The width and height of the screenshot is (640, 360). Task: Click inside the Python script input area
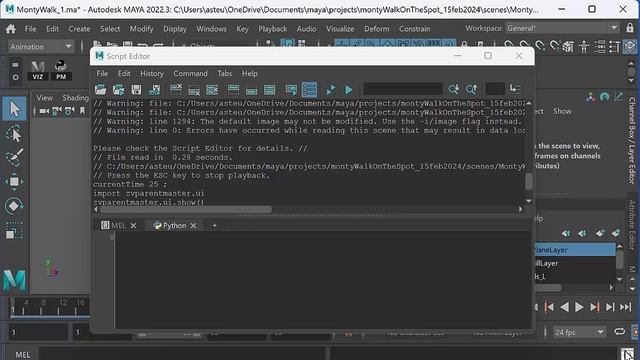point(323,280)
